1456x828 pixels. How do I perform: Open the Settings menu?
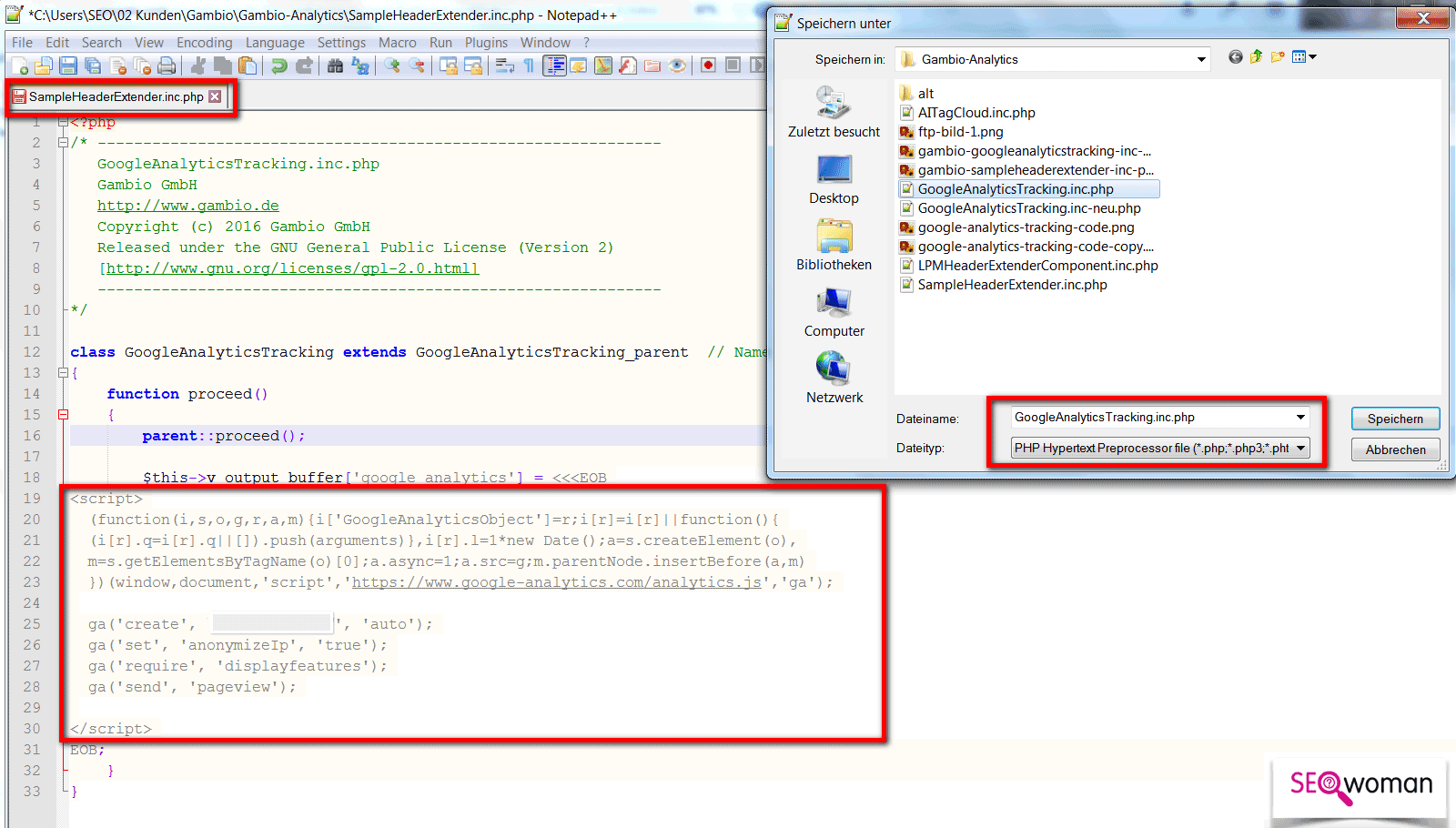[341, 43]
